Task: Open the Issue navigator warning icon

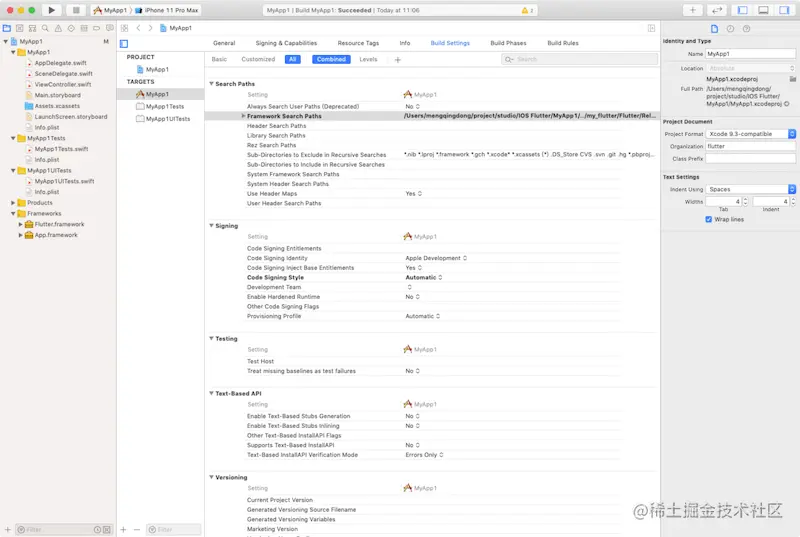Action: [58, 28]
